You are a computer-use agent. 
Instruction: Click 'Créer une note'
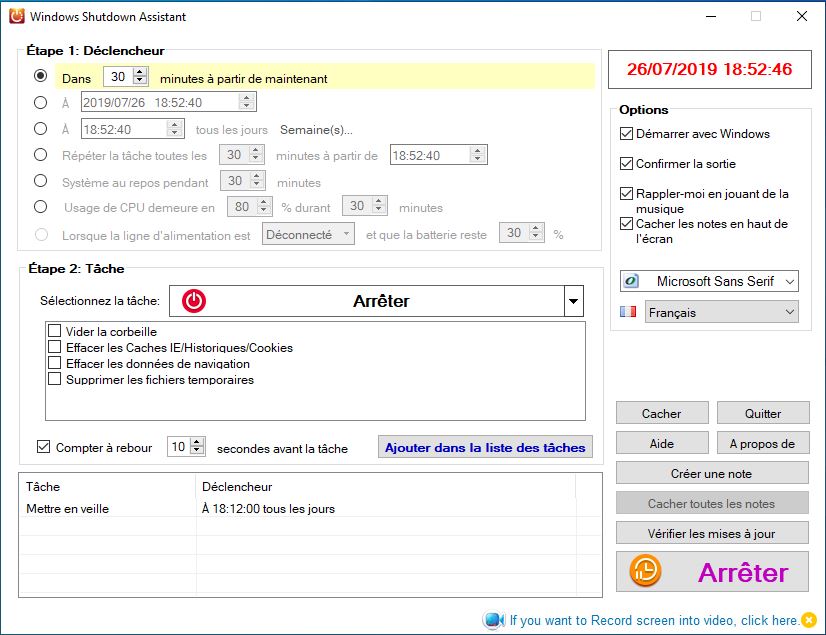(712, 473)
